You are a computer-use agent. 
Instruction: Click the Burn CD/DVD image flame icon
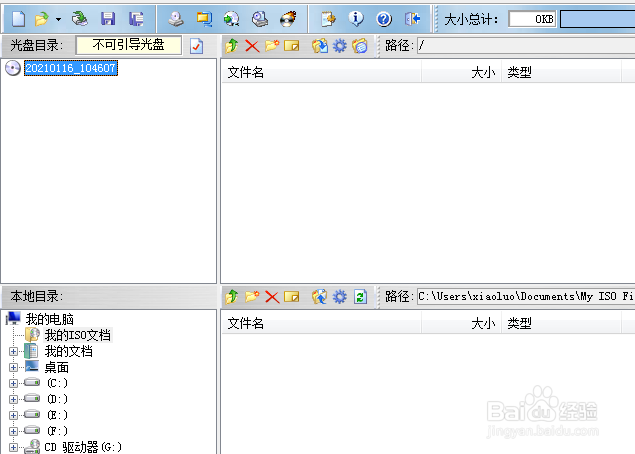pos(288,19)
